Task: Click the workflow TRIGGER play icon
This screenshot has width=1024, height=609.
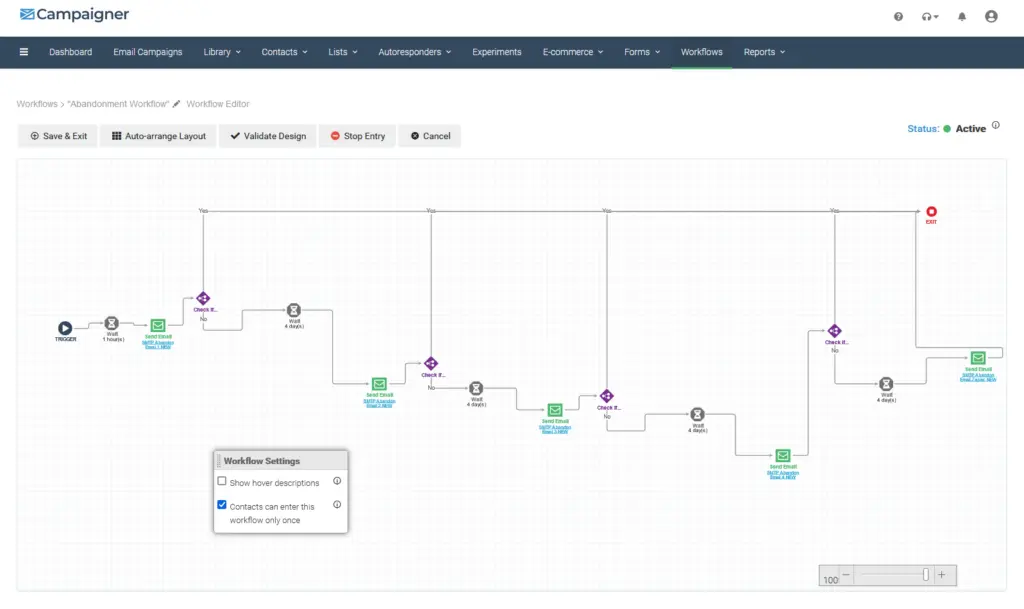Action: [x=65, y=327]
